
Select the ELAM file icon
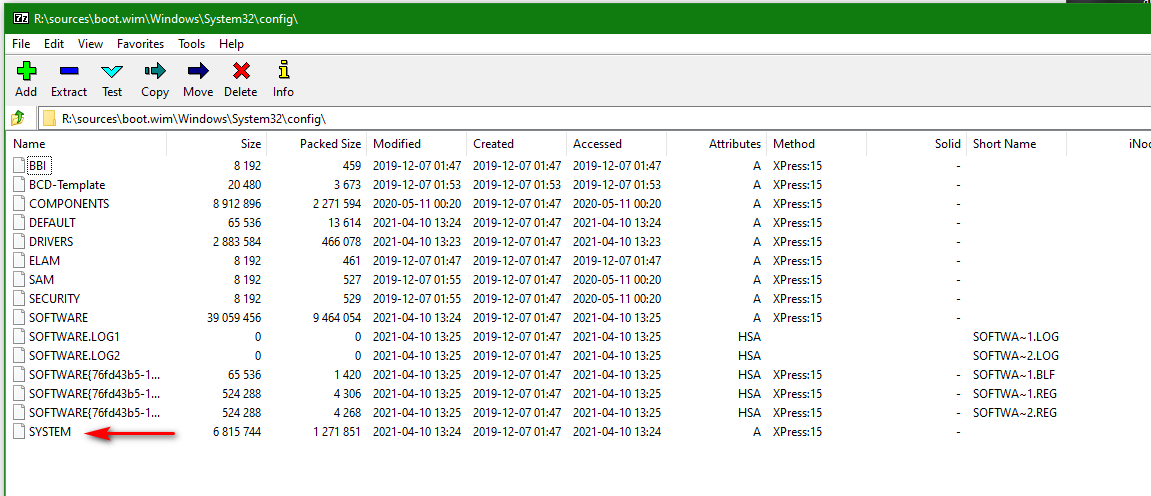(18, 261)
